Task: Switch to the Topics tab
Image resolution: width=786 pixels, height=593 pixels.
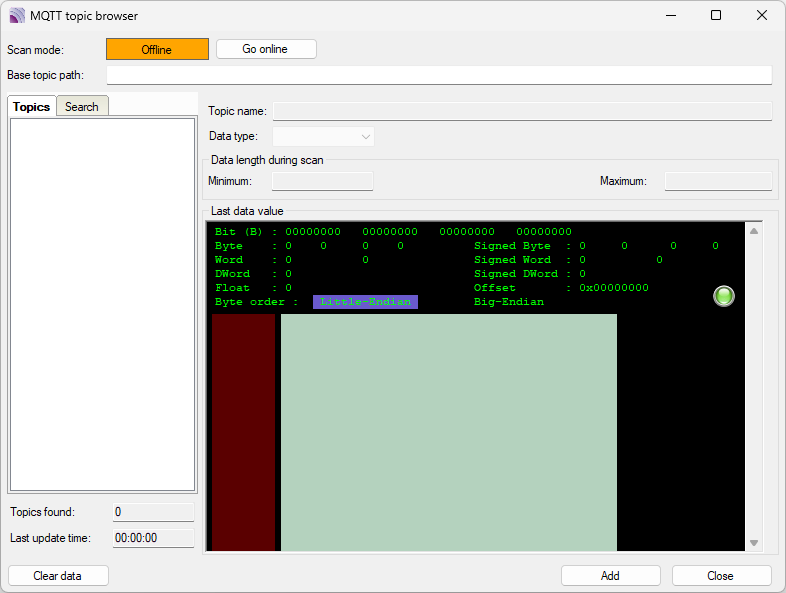Action: click(x=32, y=106)
